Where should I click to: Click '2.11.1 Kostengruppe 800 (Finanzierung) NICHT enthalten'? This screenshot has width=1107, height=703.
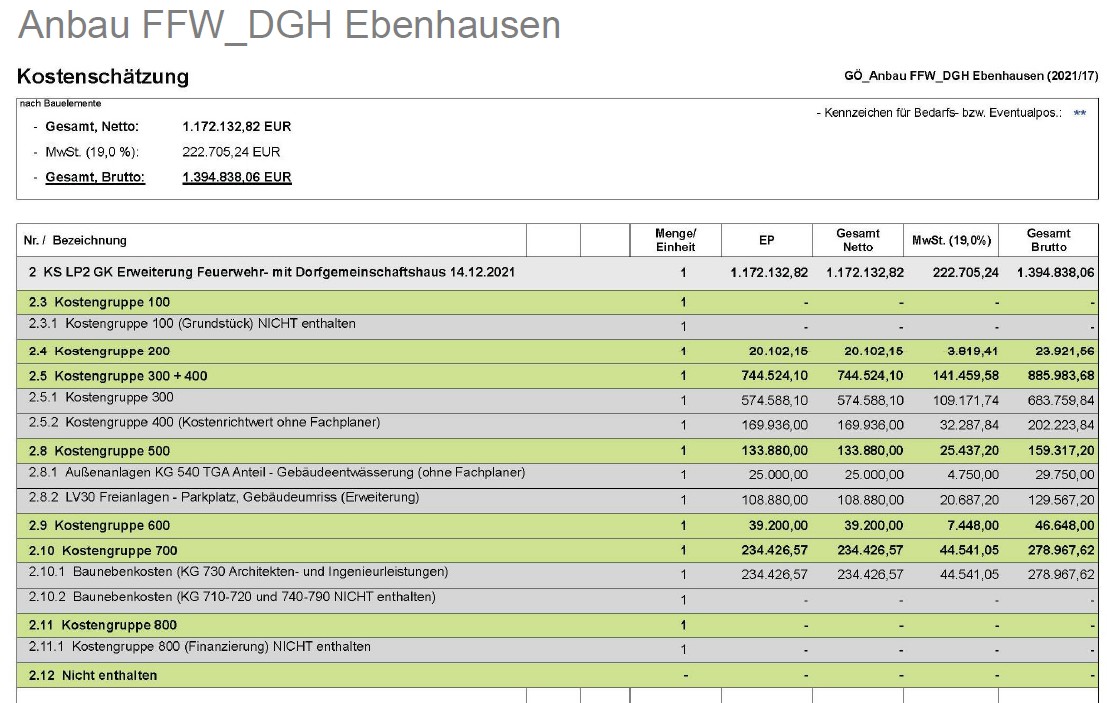point(557,649)
